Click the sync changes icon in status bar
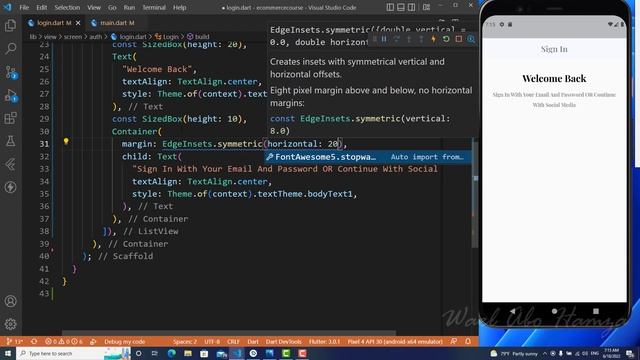640x360 pixels. [x=34, y=341]
